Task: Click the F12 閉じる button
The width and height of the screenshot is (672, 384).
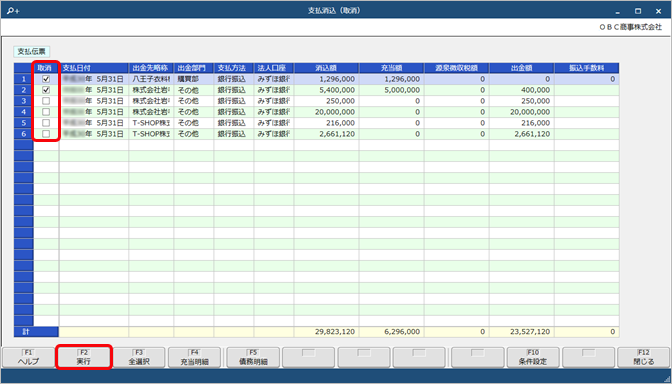Action: coord(644,357)
